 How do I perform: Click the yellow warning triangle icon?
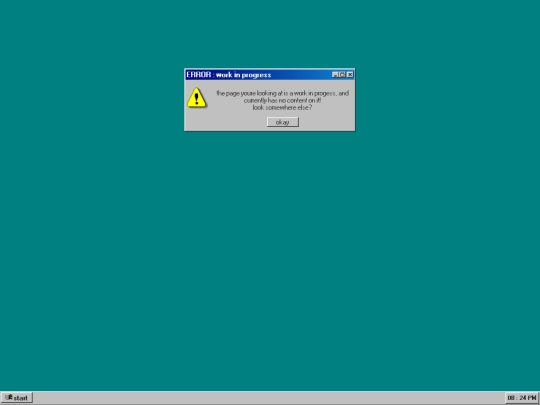coord(197,98)
